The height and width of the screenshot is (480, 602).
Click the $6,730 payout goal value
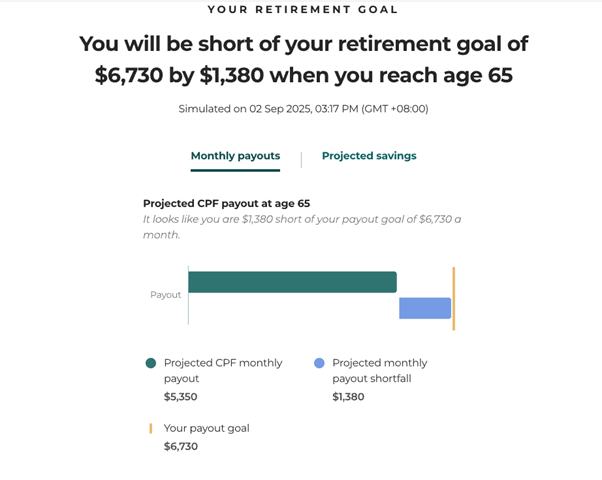[180, 446]
